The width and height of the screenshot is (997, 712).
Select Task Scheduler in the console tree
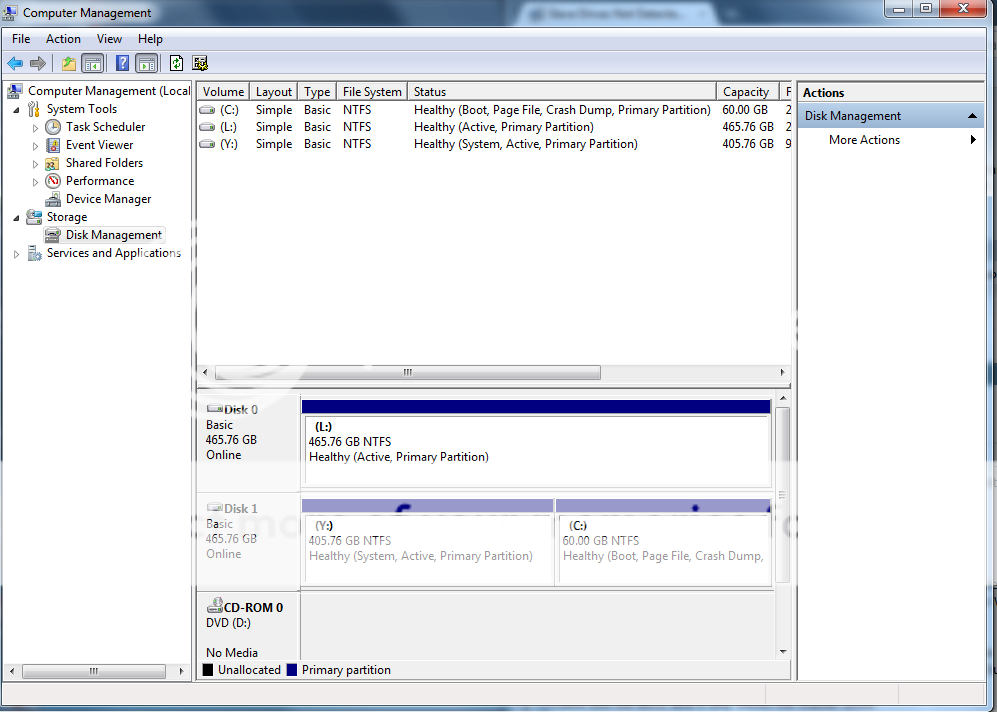click(x=105, y=127)
